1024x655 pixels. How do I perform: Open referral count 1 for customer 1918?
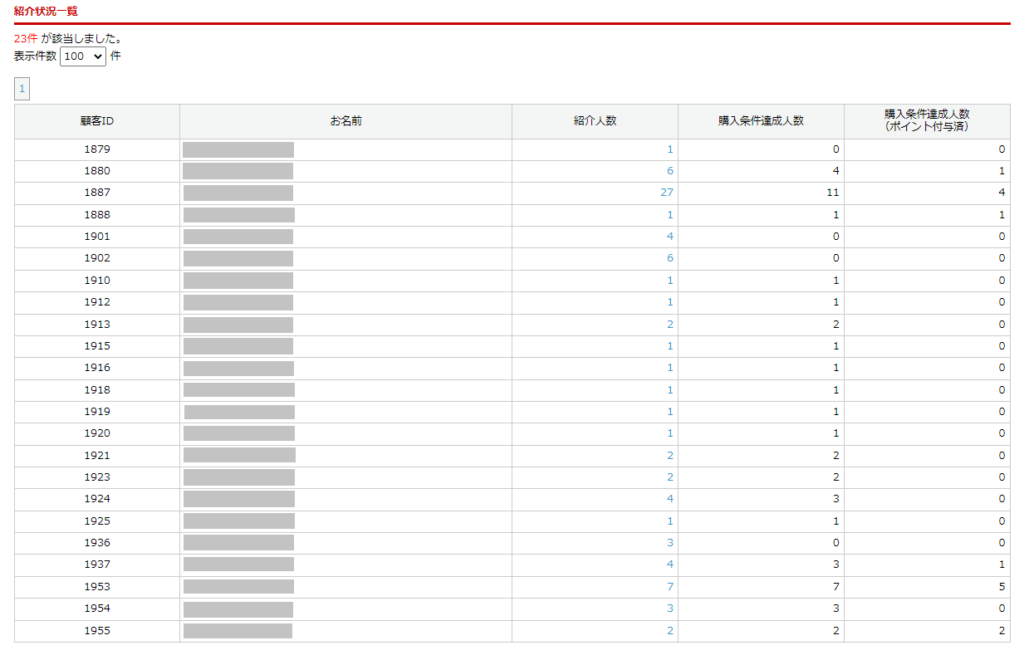(669, 390)
